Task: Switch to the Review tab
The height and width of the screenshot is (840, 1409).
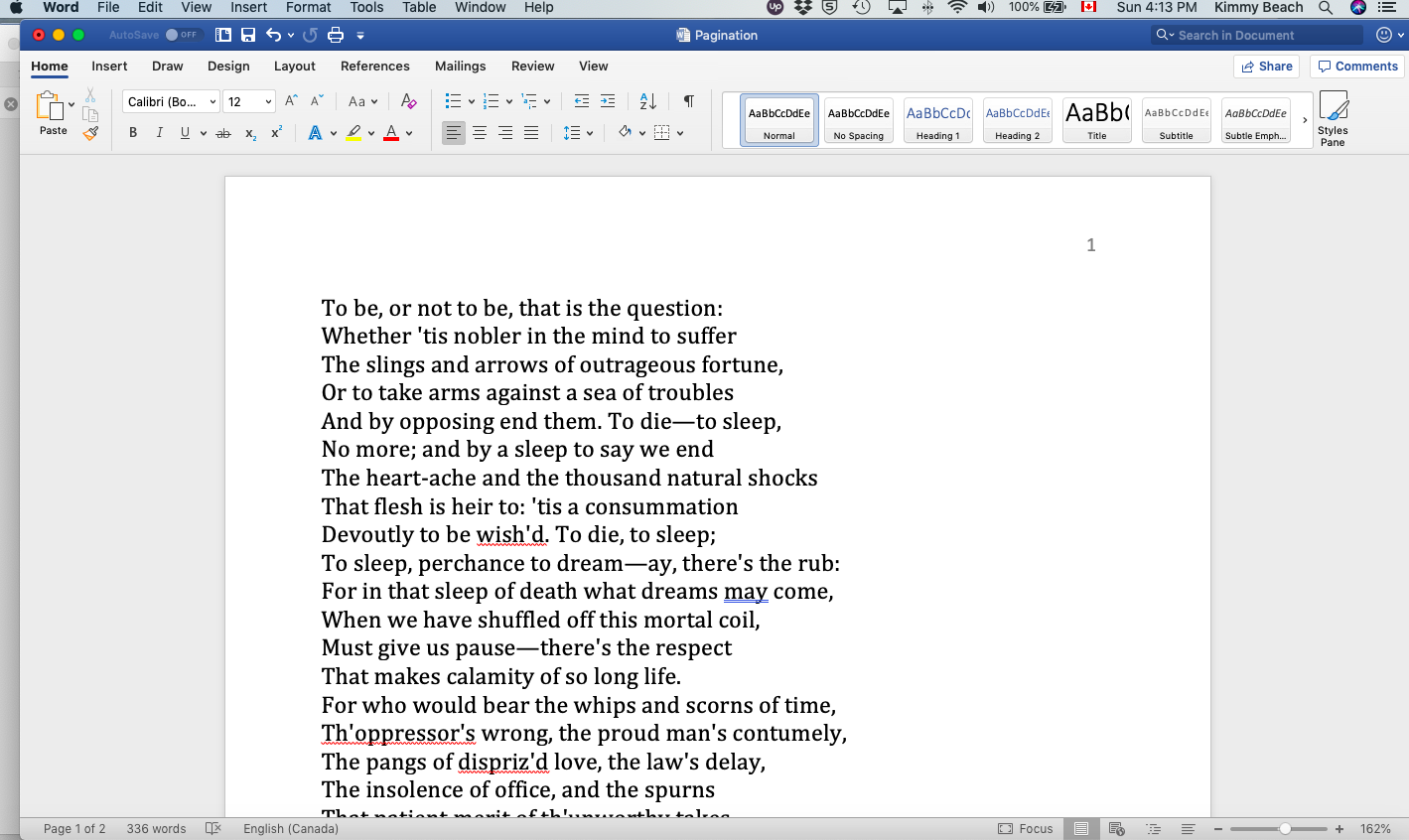Action: (x=533, y=67)
